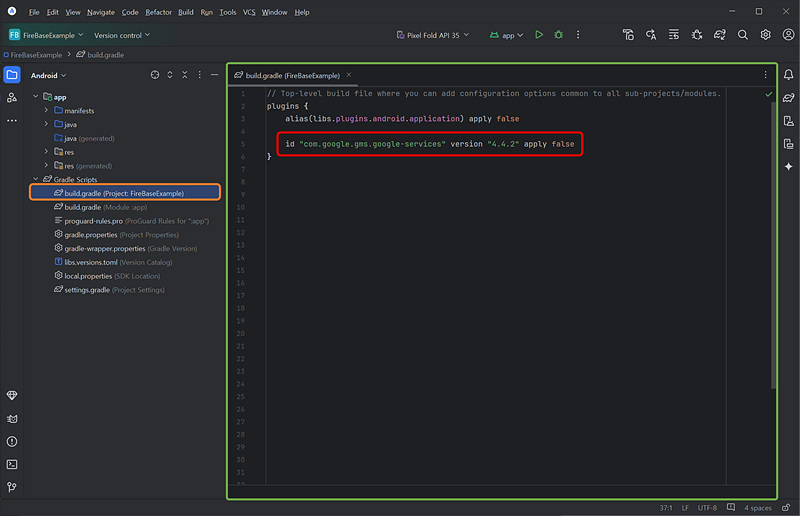Screen dimensions: 800x516
Task: Run the app with the green play button
Action: [x=539, y=35]
